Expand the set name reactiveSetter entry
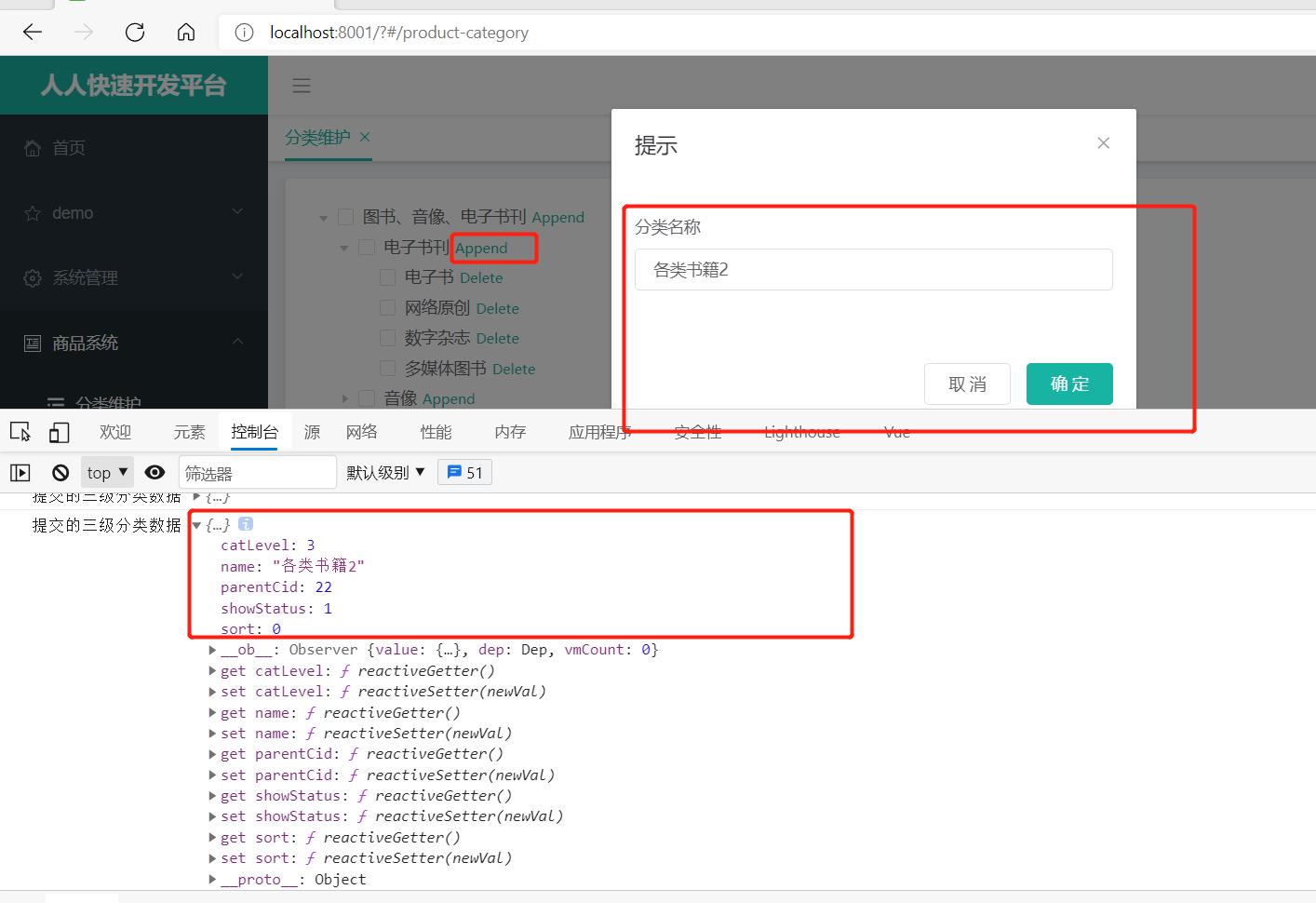Screen dimensions: 1316x903 tap(213, 734)
